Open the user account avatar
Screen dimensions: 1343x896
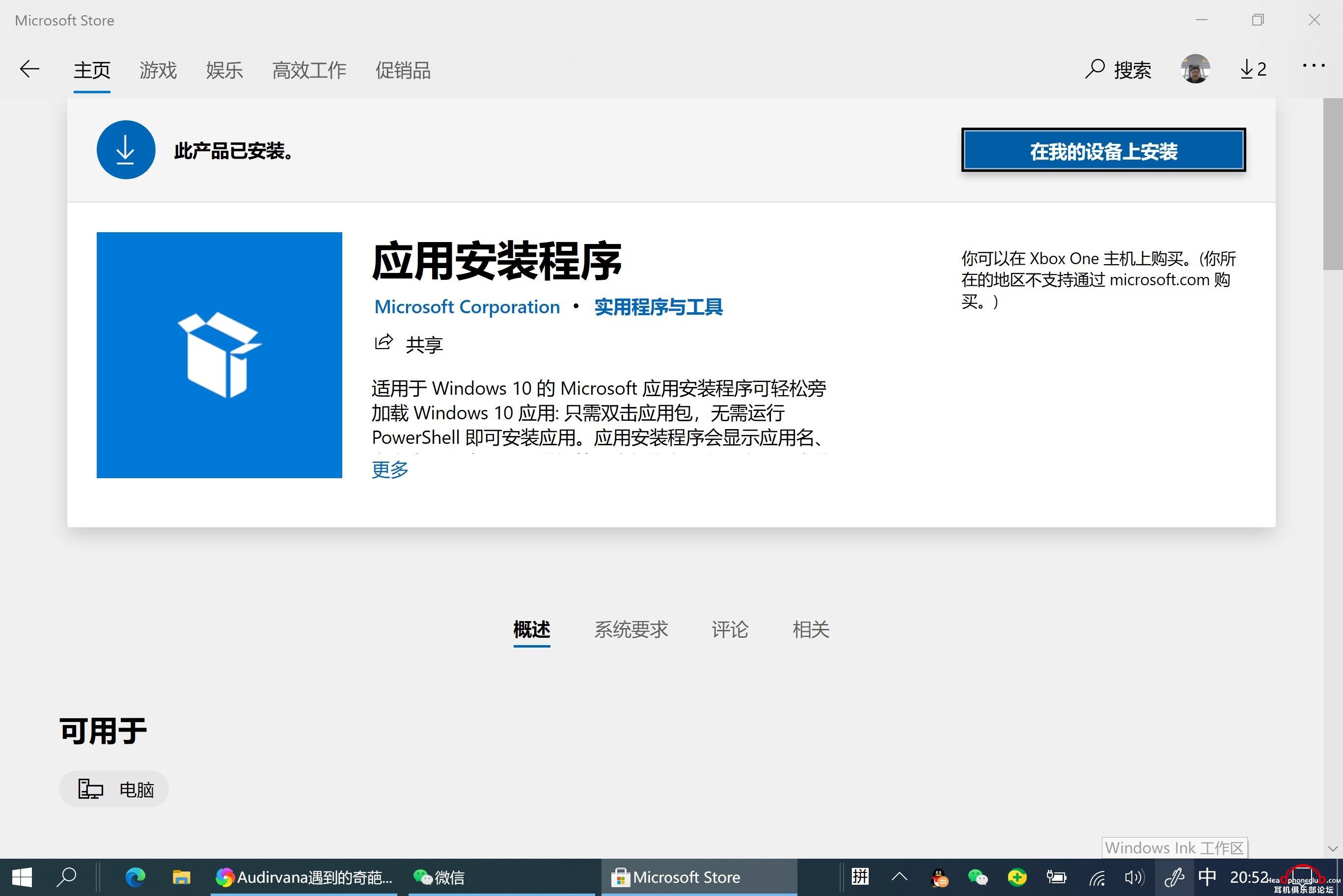coord(1195,69)
